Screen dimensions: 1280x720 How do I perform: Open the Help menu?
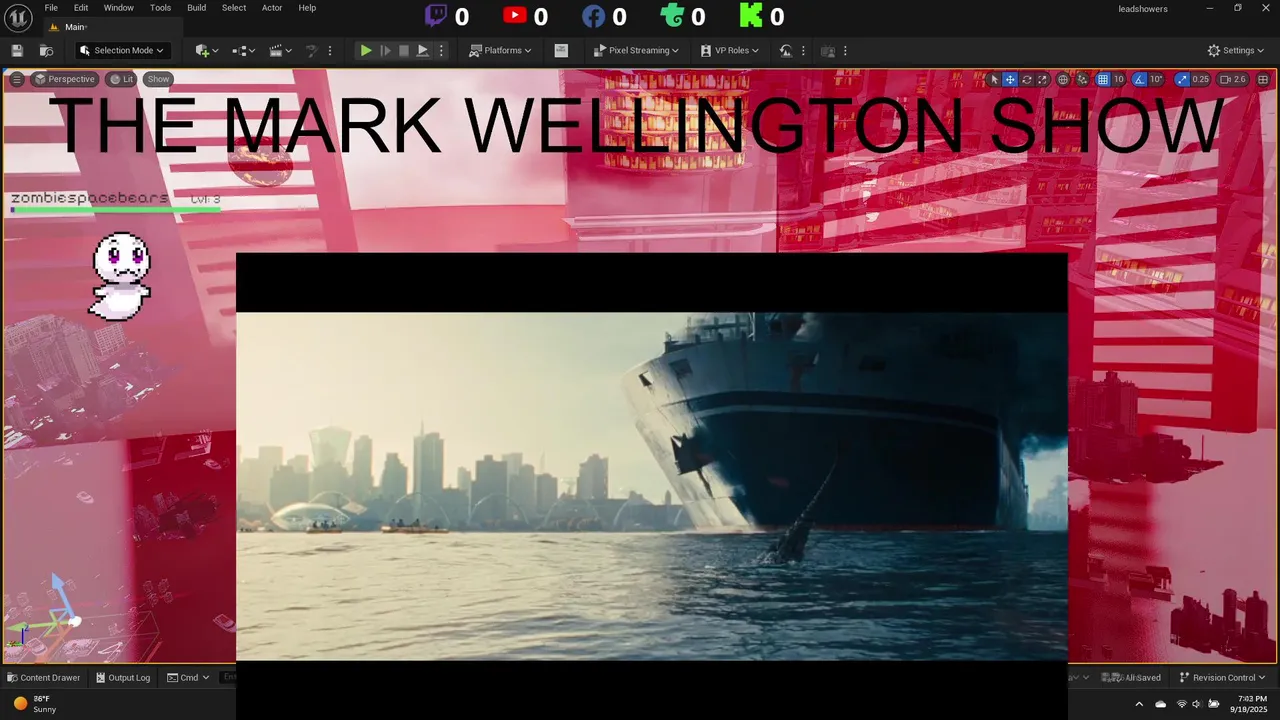click(x=307, y=8)
